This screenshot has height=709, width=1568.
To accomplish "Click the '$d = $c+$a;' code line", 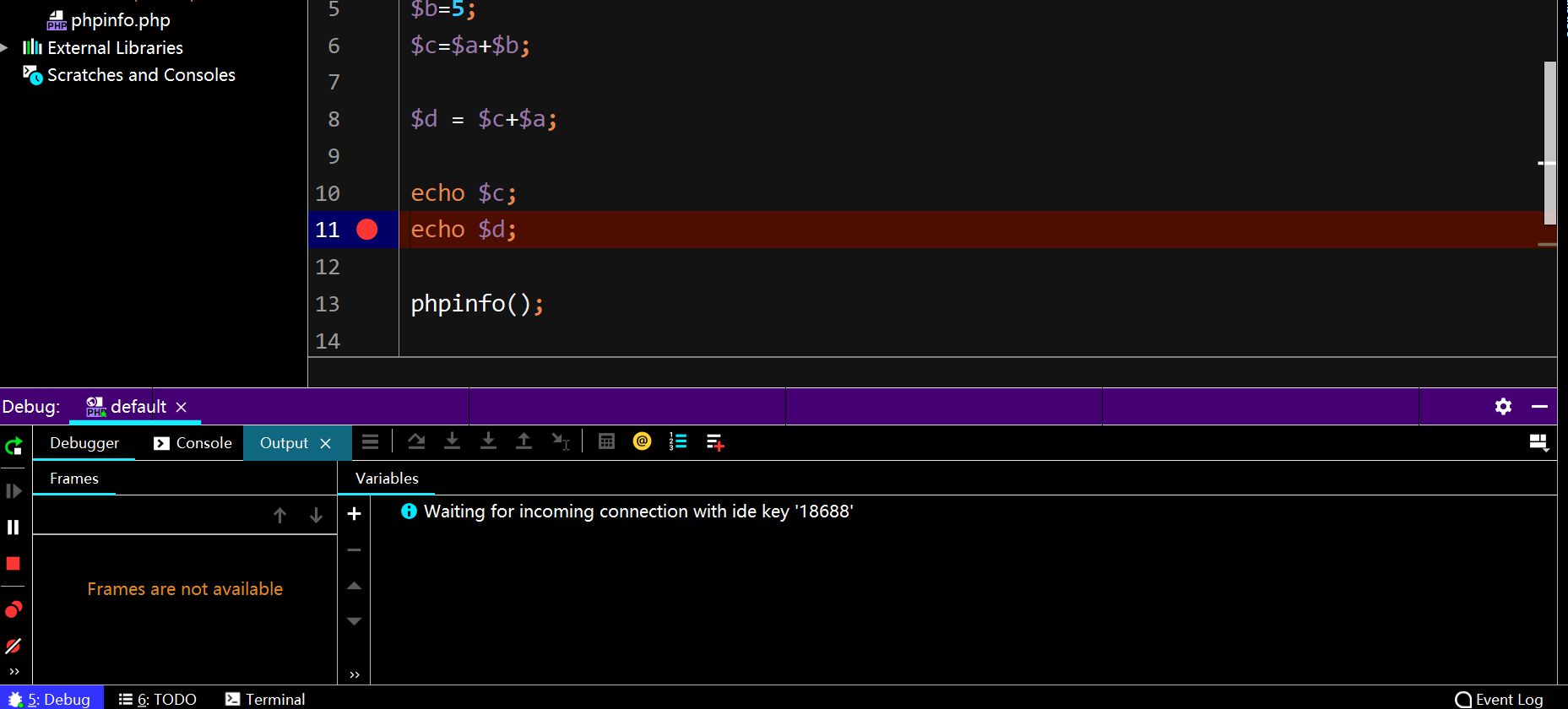I will [484, 119].
